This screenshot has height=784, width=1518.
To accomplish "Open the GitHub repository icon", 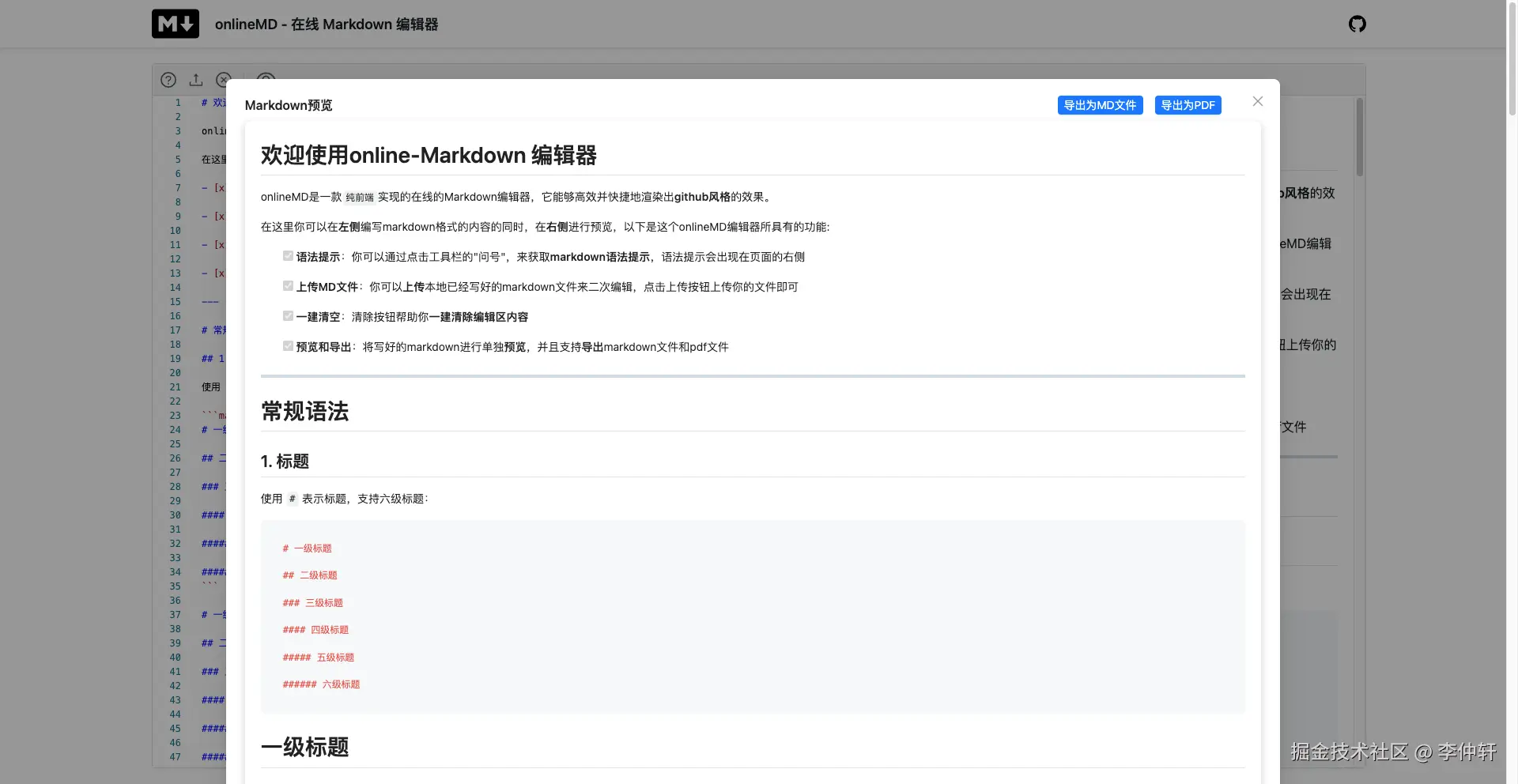I will click(x=1357, y=24).
